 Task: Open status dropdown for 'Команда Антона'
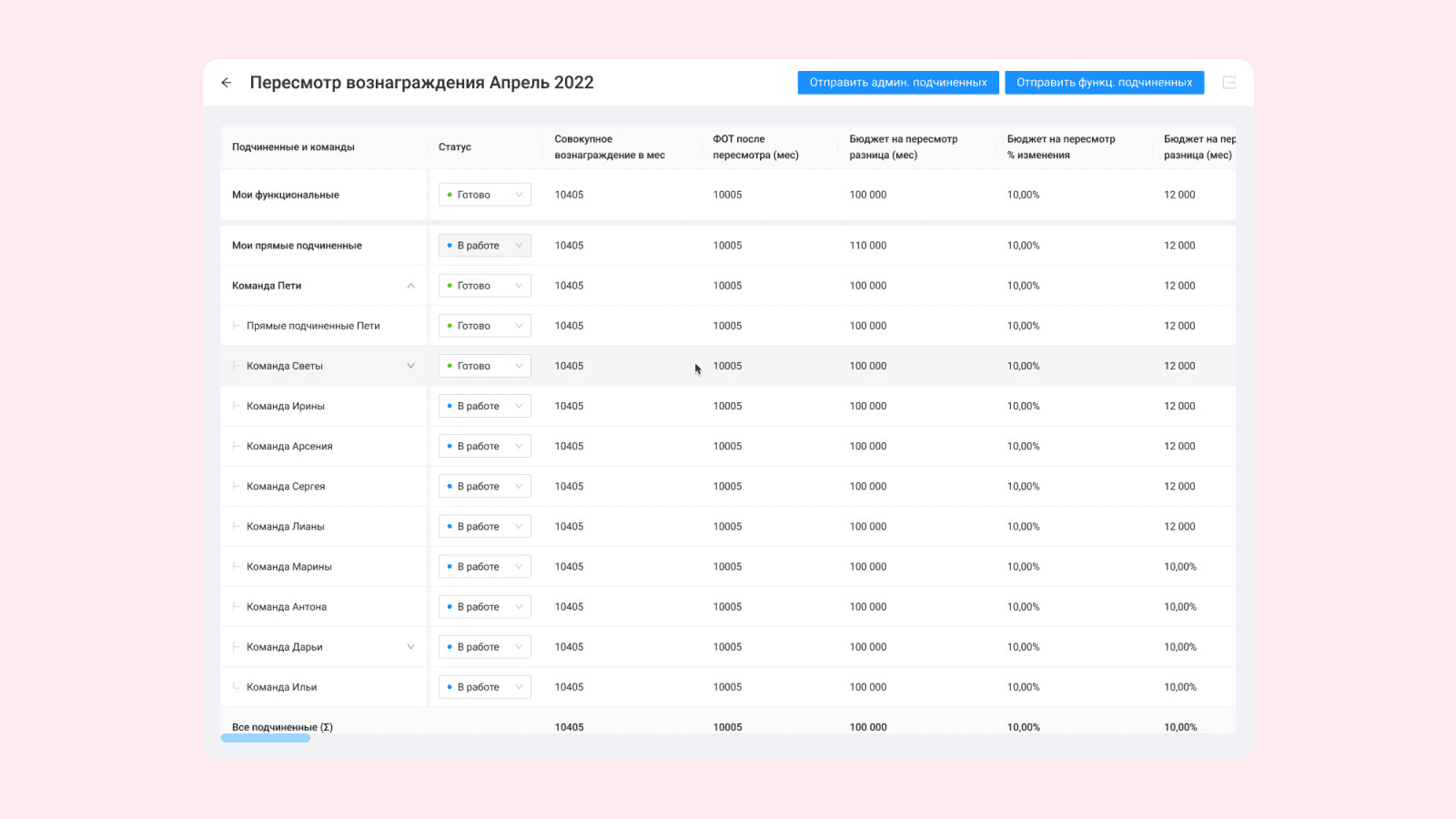click(x=484, y=607)
